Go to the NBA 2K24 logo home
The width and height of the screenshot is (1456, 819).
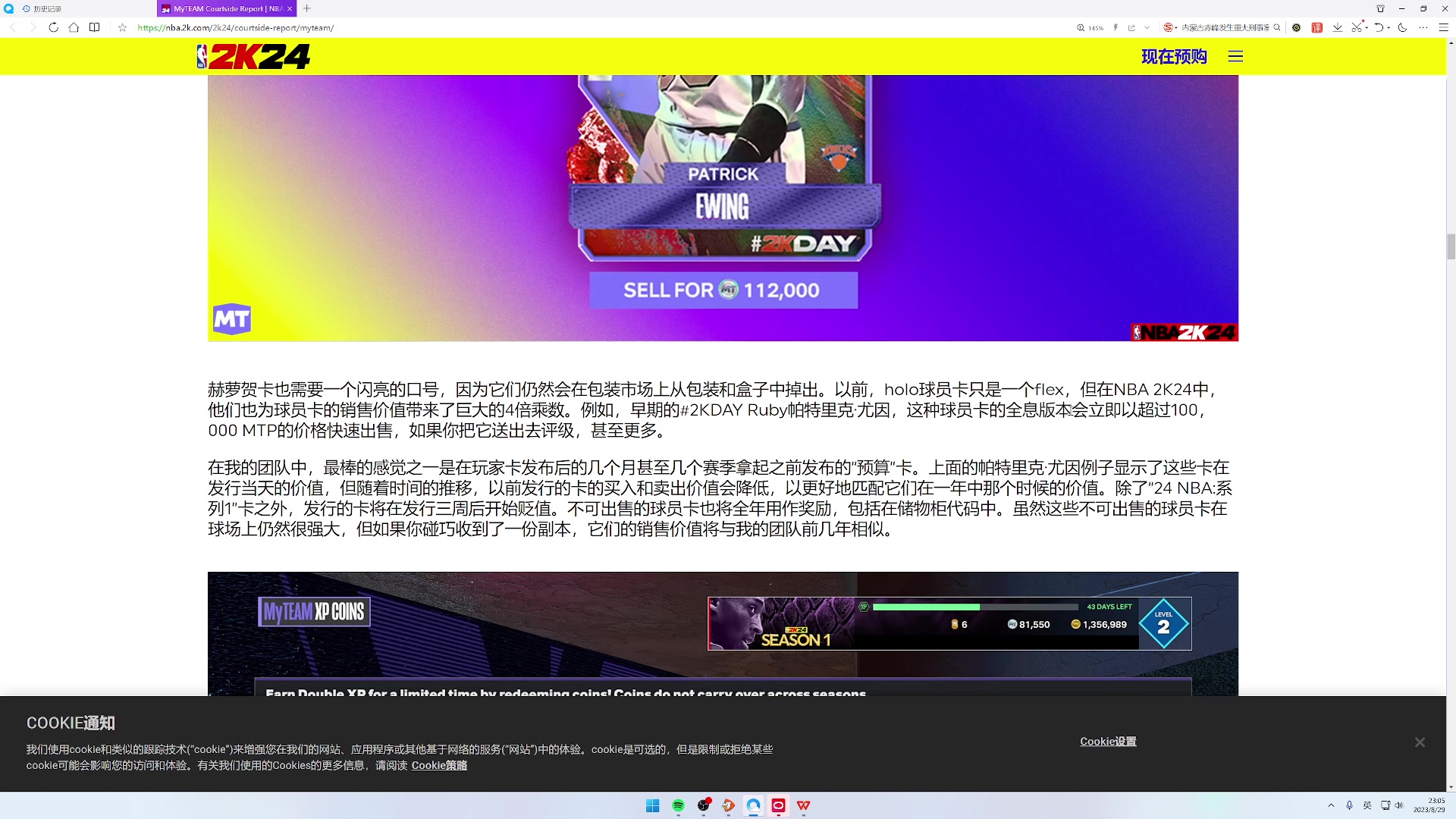(x=254, y=56)
